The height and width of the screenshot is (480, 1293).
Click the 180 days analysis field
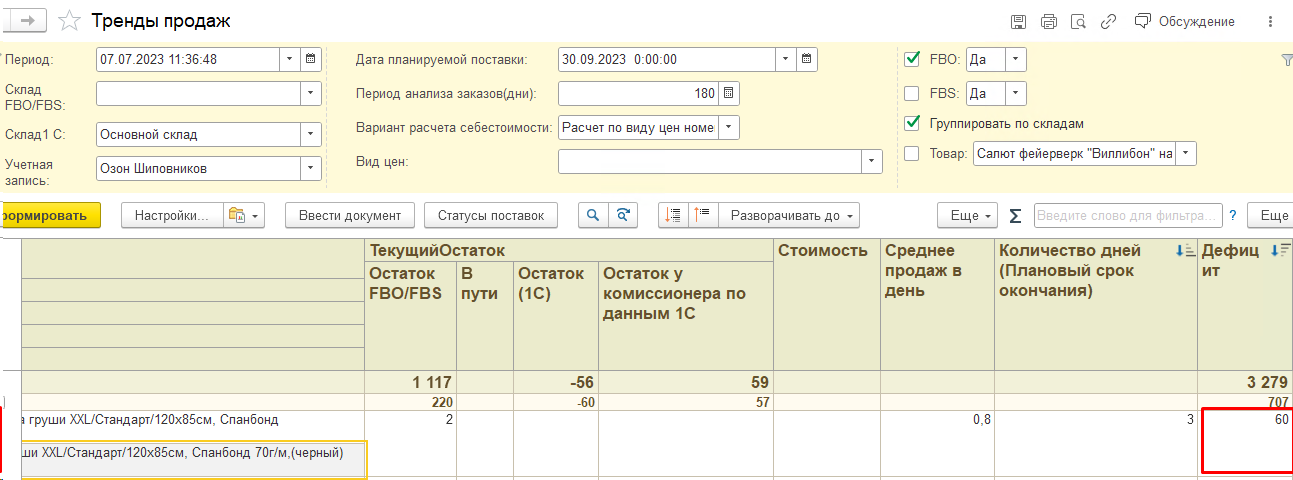tap(638, 93)
